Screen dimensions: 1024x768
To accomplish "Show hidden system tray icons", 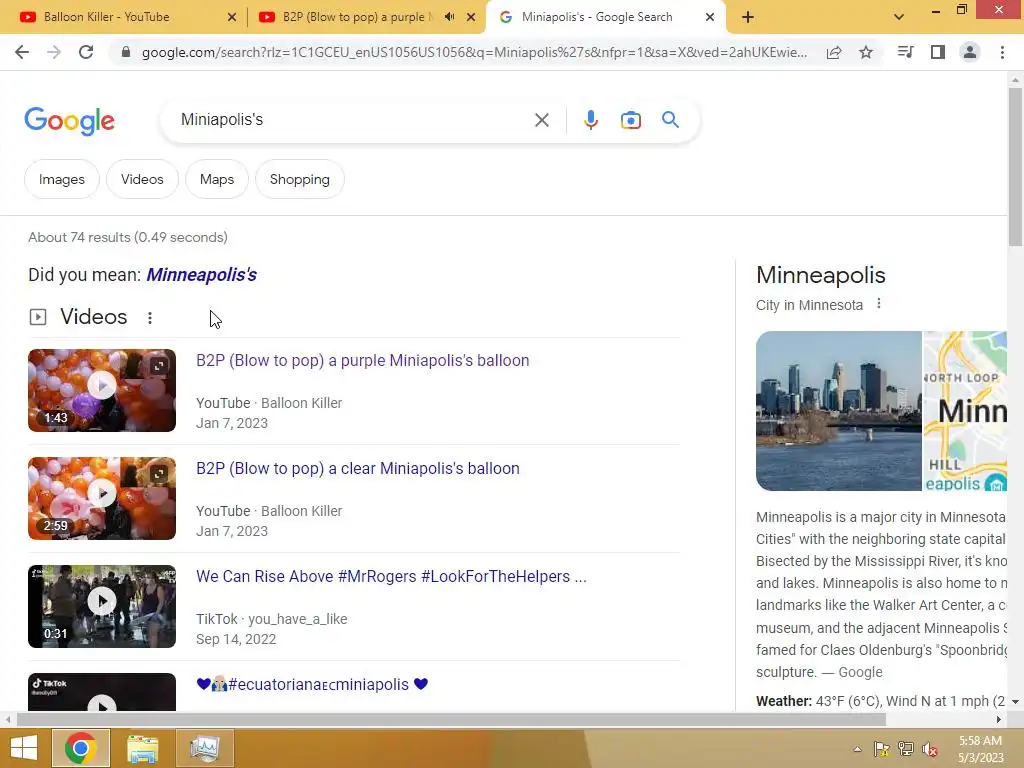I will pos(857,749).
